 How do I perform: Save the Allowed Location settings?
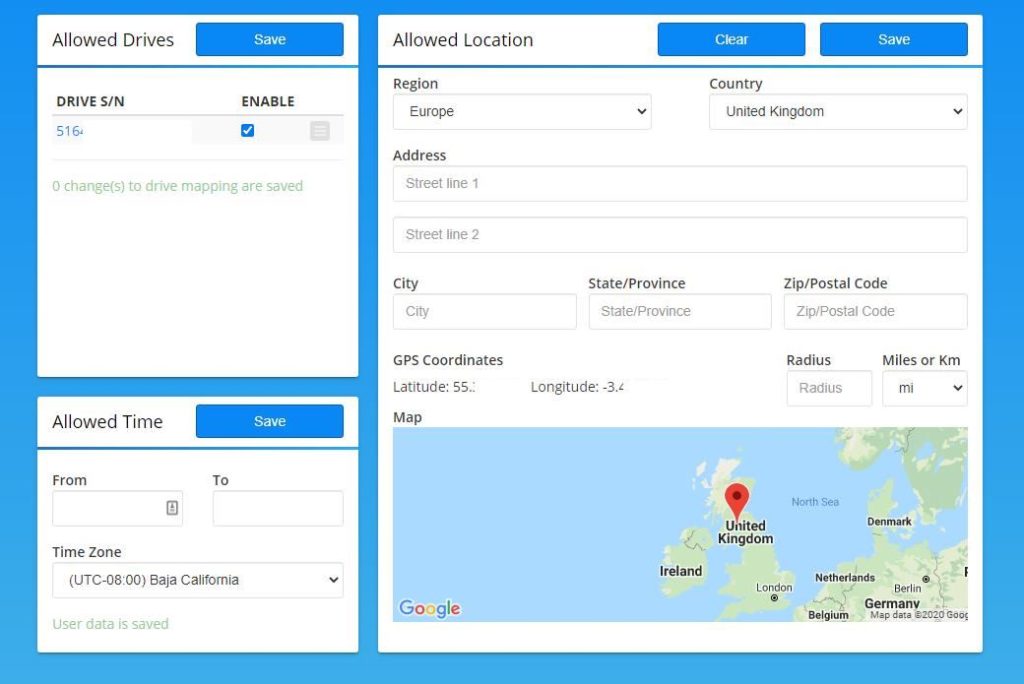pos(893,40)
